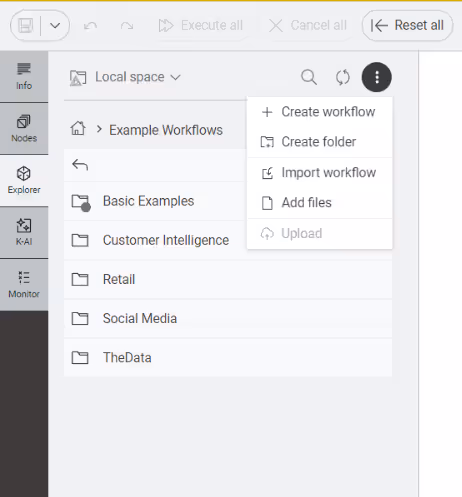Image resolution: width=462 pixels, height=497 pixels.
Task: Click the Example Workflows breadcrumb
Action: click(166, 130)
